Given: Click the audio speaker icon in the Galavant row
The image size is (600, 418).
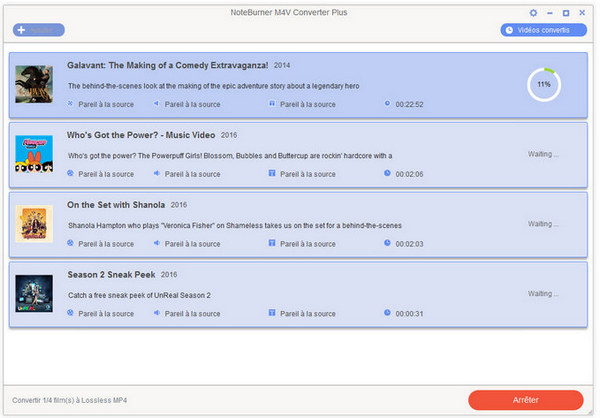Looking at the screenshot, I should pyautogui.click(x=157, y=103).
